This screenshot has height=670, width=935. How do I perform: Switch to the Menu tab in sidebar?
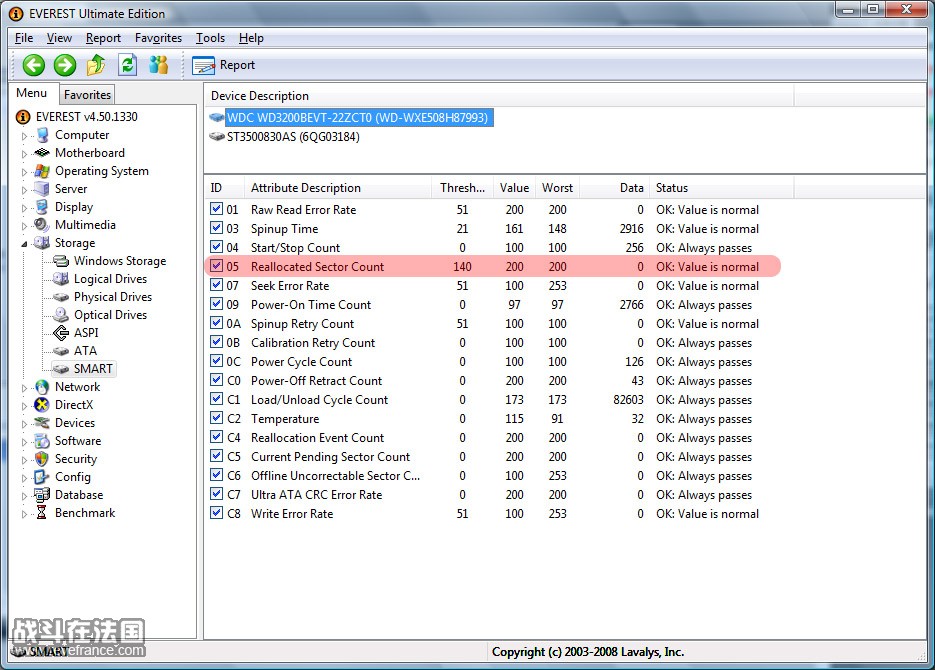click(x=32, y=93)
